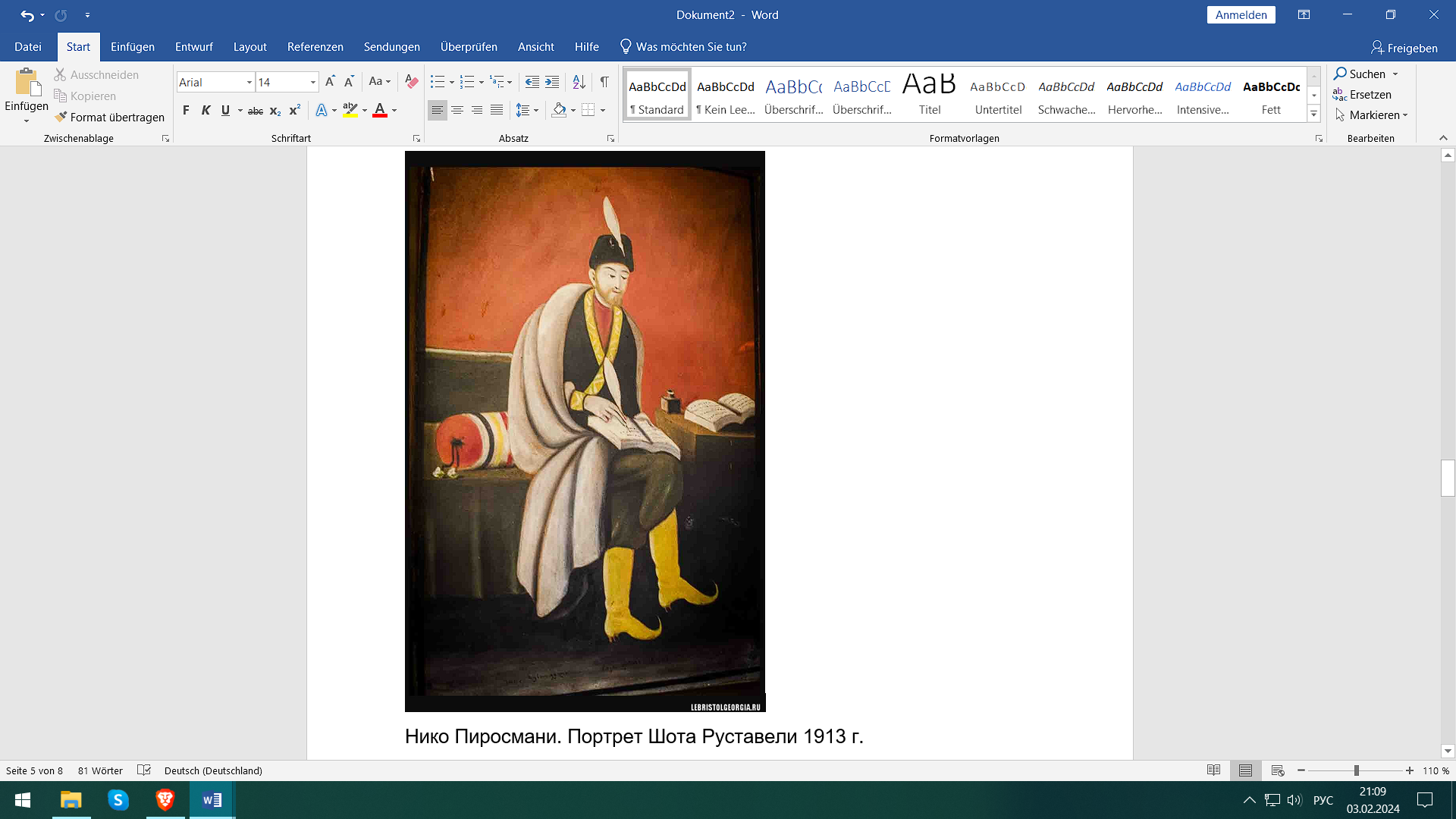Click the superscript icon

tap(295, 111)
